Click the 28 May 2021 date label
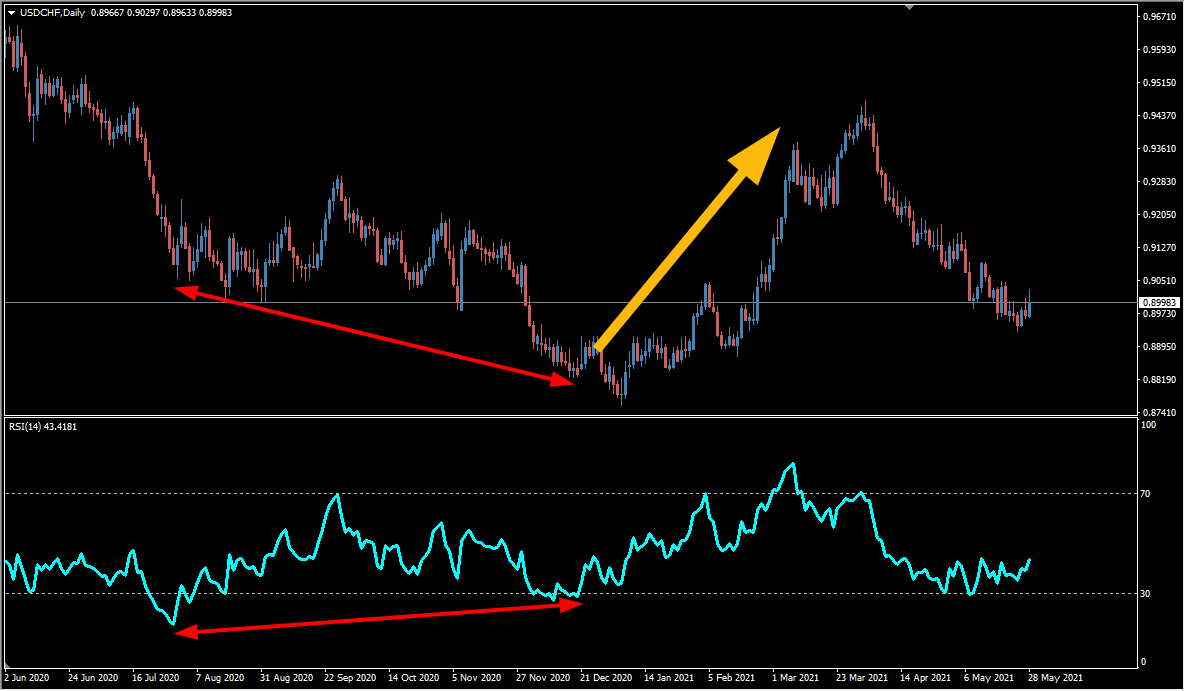This screenshot has height=691, width=1185. tap(1057, 678)
